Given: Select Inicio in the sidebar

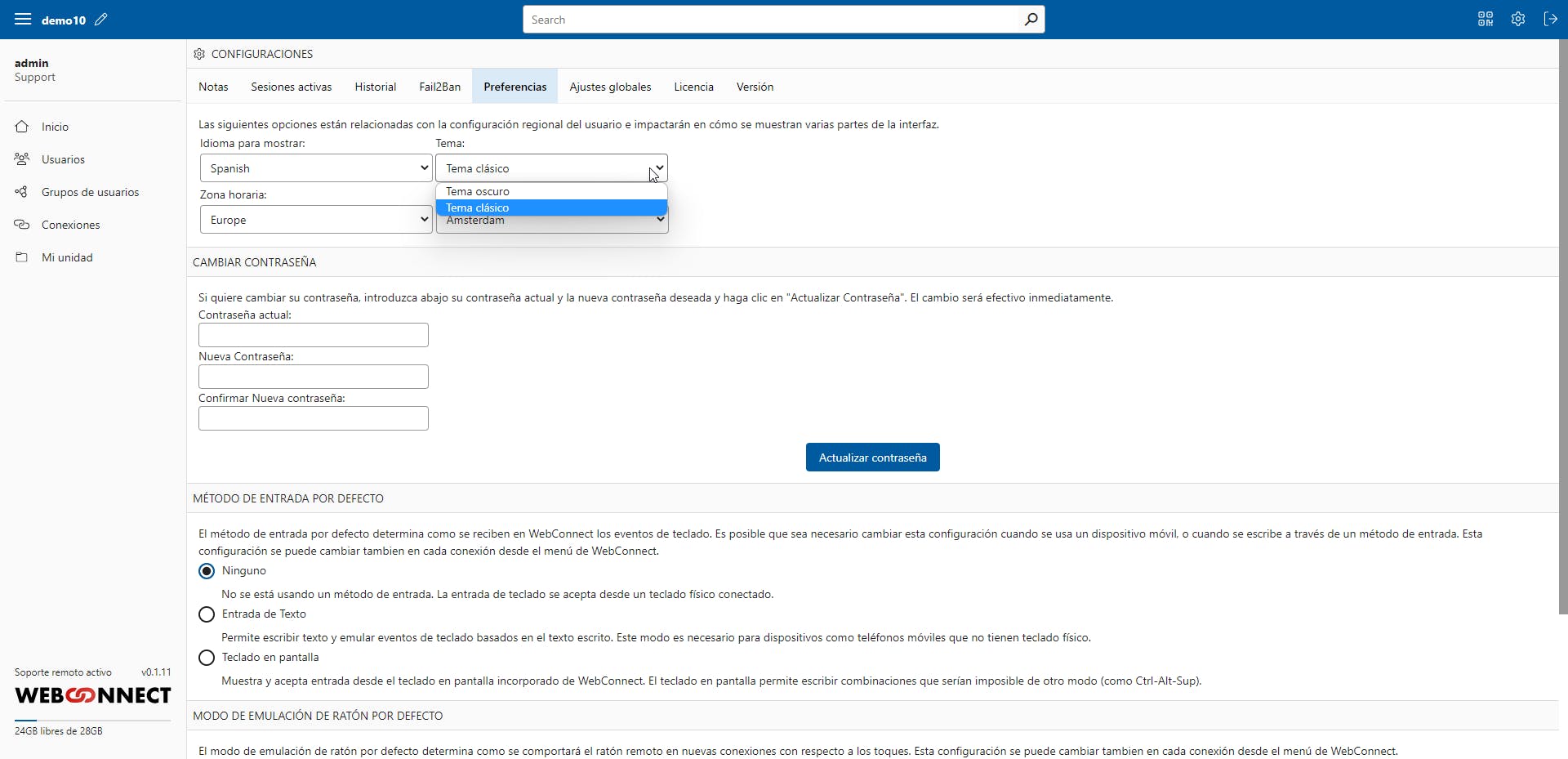Looking at the screenshot, I should pyautogui.click(x=55, y=126).
